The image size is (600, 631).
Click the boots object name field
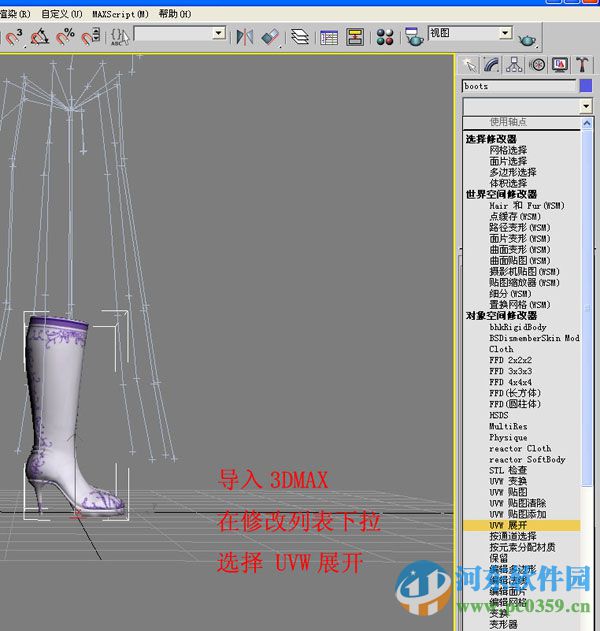coord(519,86)
